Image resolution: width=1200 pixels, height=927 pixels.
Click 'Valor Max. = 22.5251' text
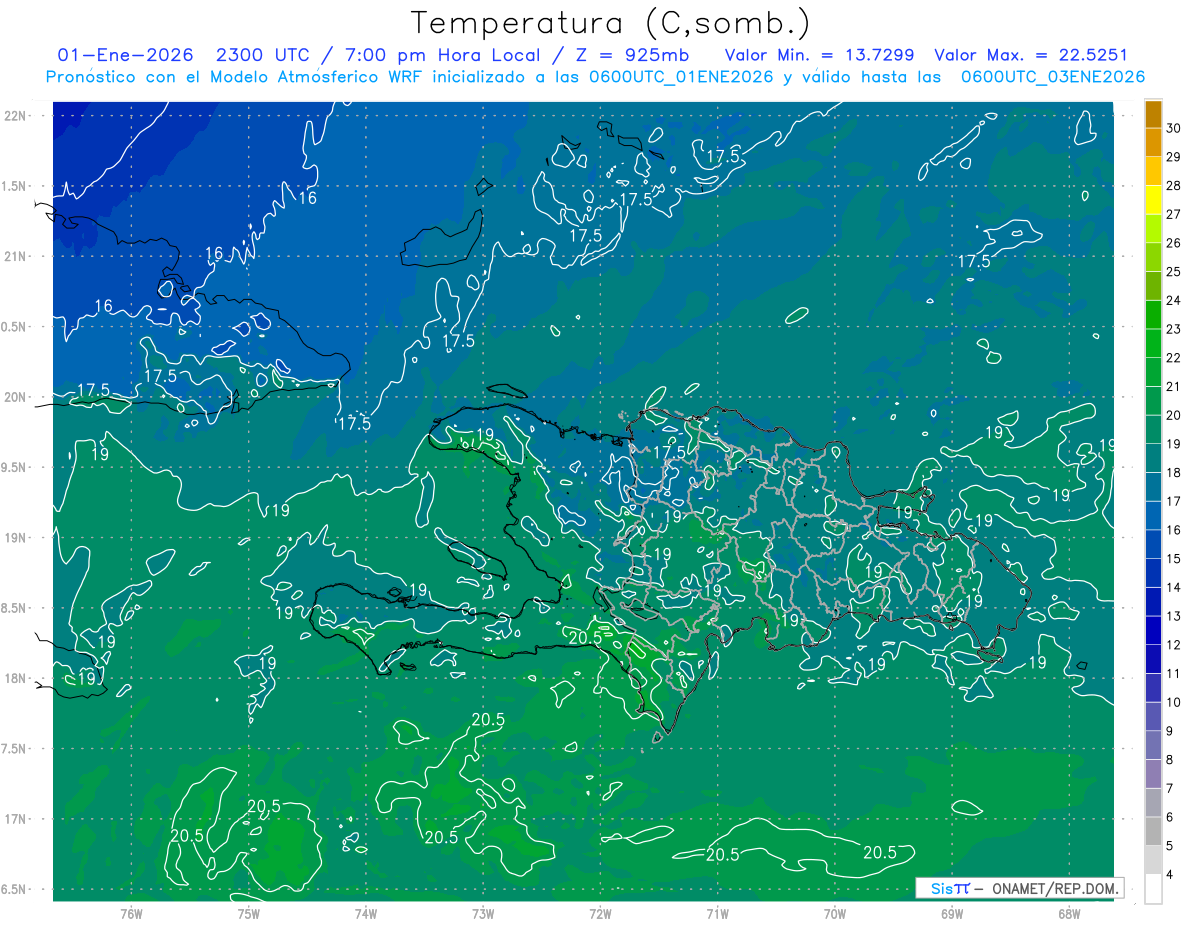click(1030, 55)
